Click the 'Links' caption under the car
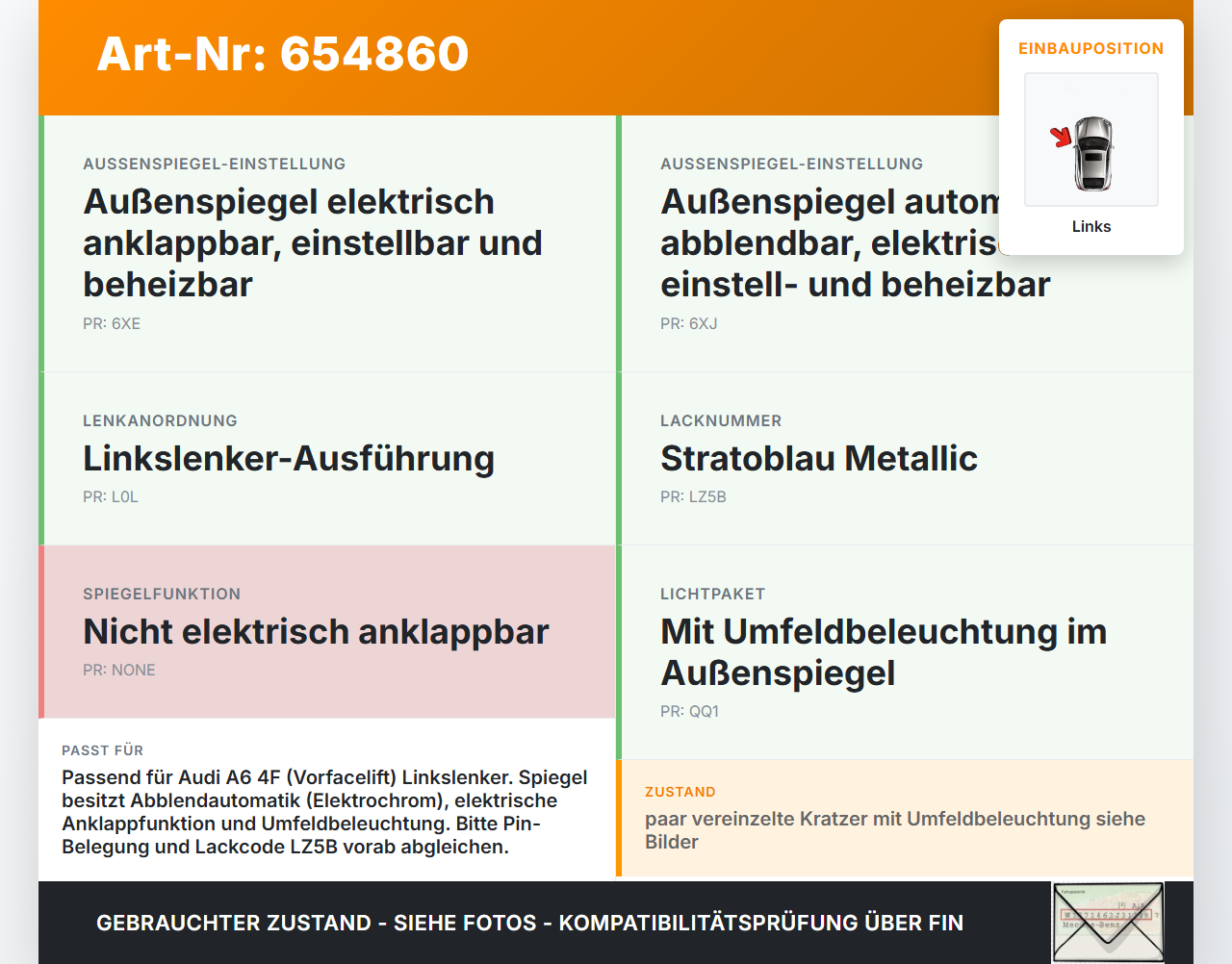The height and width of the screenshot is (964, 1232). [x=1091, y=226]
